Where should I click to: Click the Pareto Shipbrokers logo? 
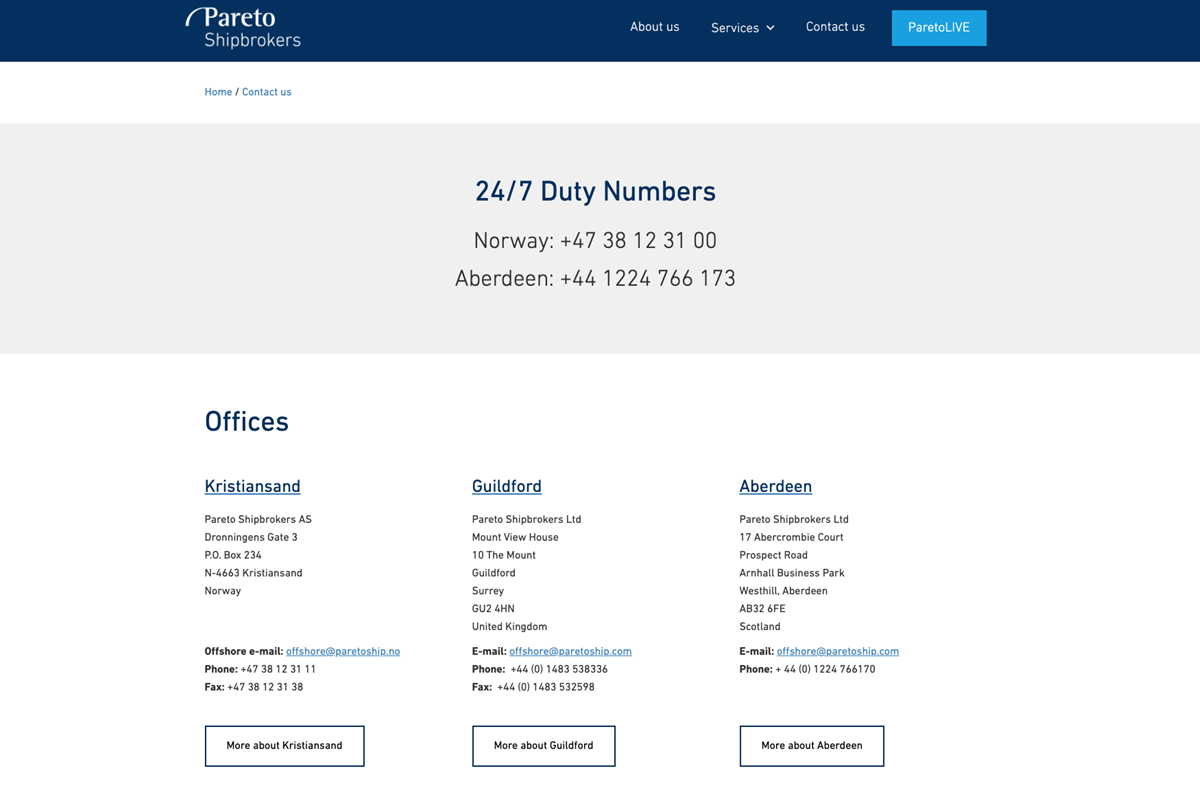click(x=243, y=28)
